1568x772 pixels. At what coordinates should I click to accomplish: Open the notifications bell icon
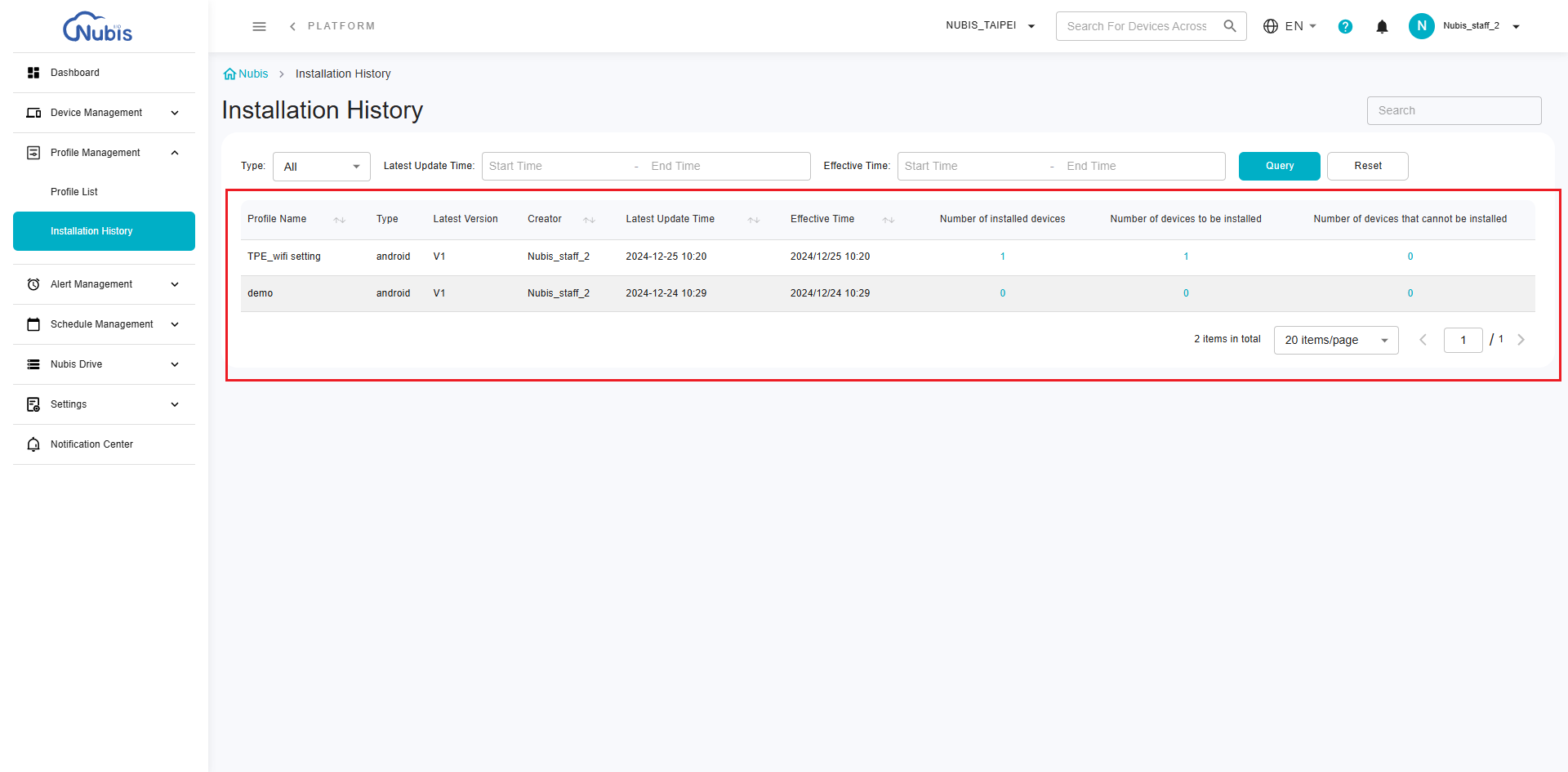click(x=1382, y=26)
